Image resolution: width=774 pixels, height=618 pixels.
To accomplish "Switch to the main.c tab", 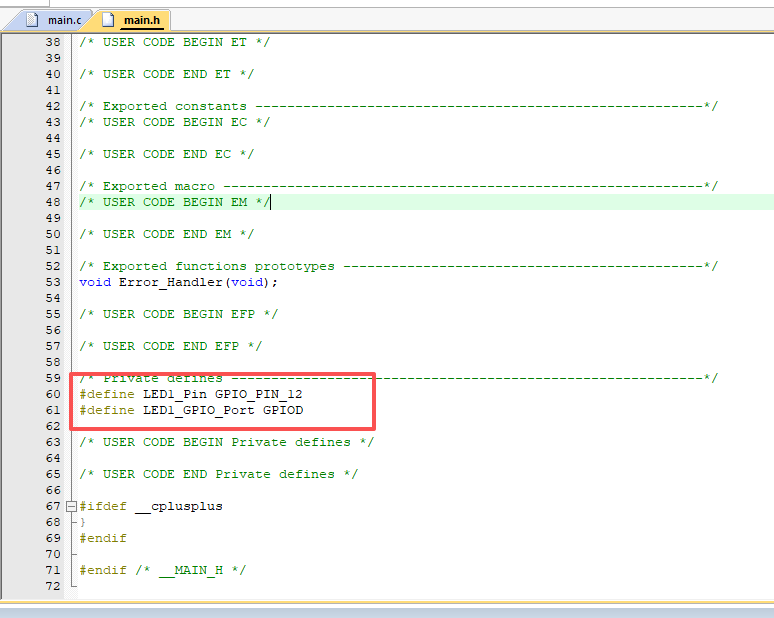I will [64, 20].
